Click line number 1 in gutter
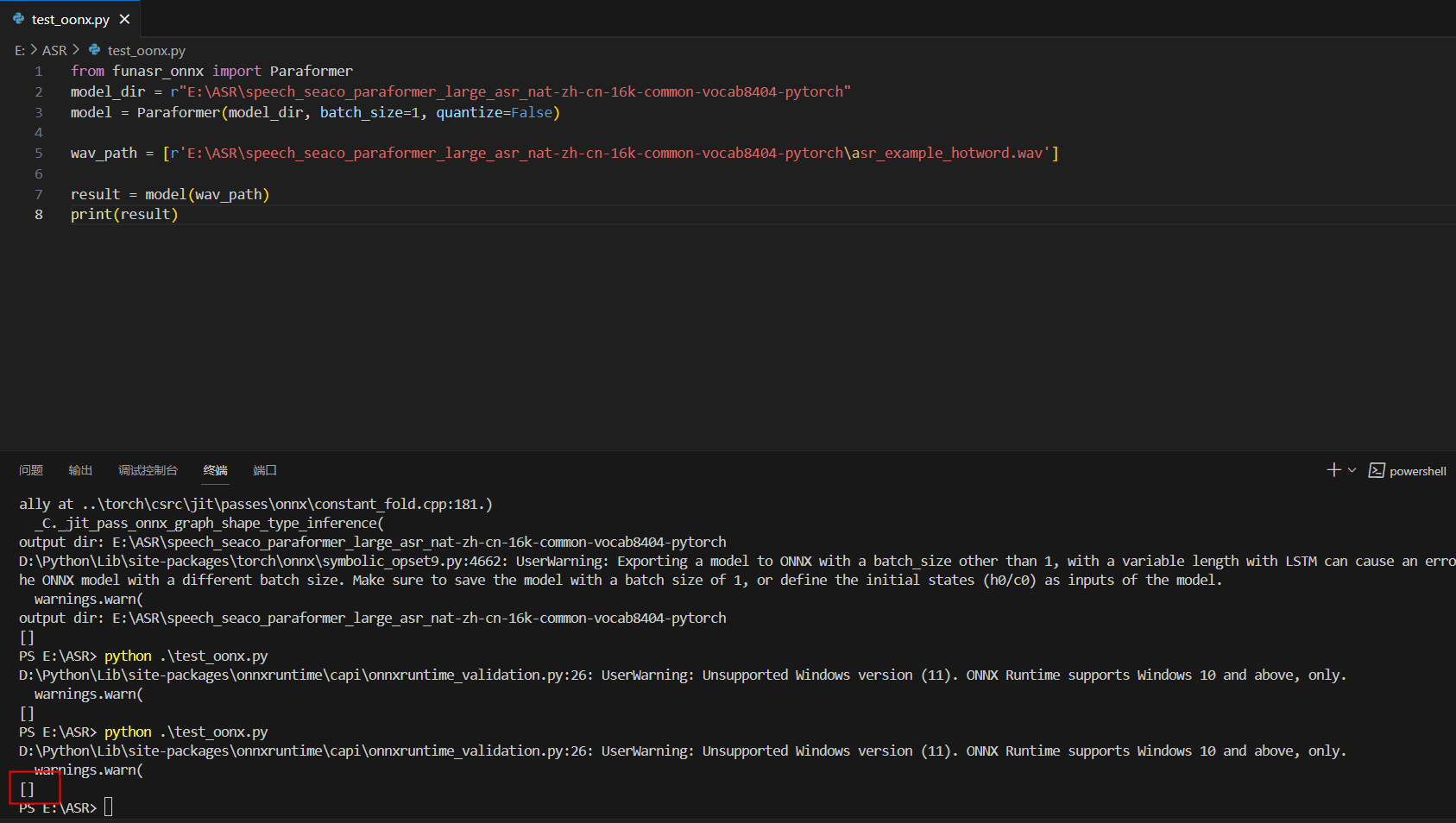1456x823 pixels. click(x=38, y=71)
